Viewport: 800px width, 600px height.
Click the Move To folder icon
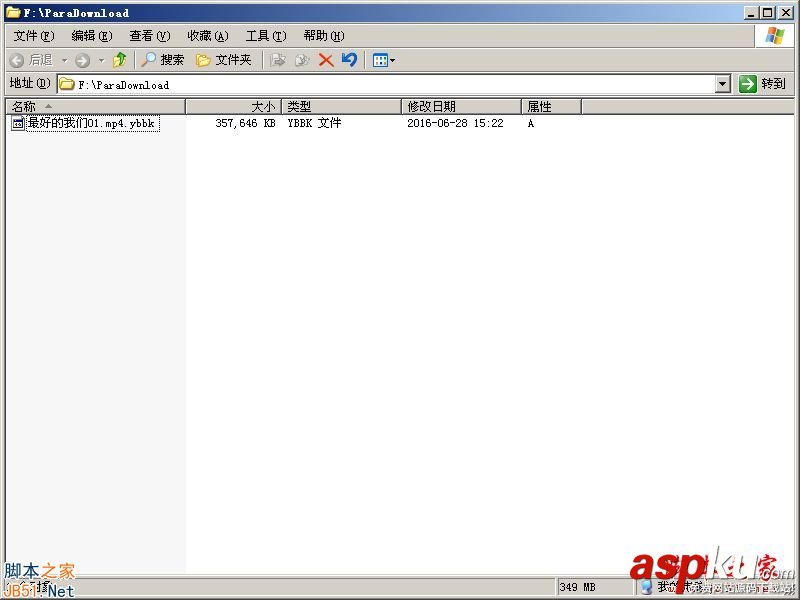click(279, 59)
